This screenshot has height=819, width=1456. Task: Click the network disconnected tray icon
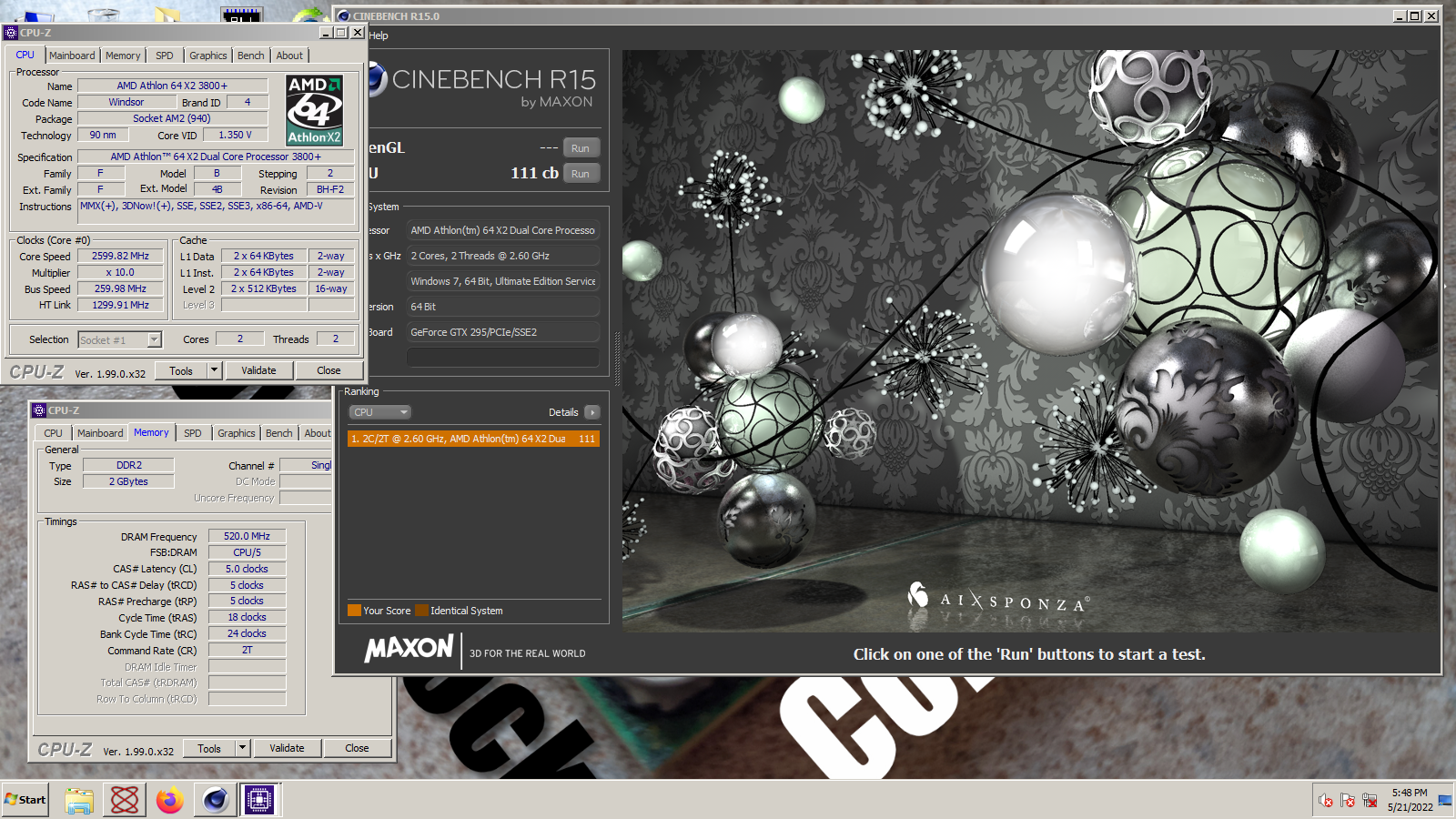tap(1370, 801)
